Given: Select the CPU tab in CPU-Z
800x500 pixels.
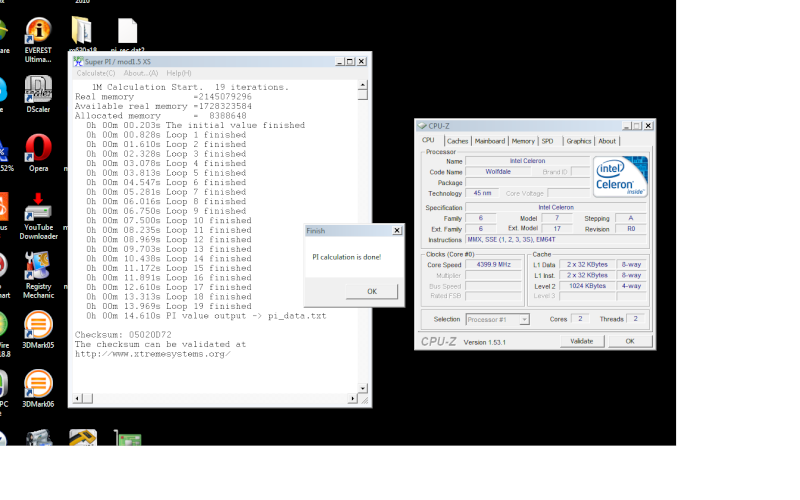Looking at the screenshot, I should [429, 140].
